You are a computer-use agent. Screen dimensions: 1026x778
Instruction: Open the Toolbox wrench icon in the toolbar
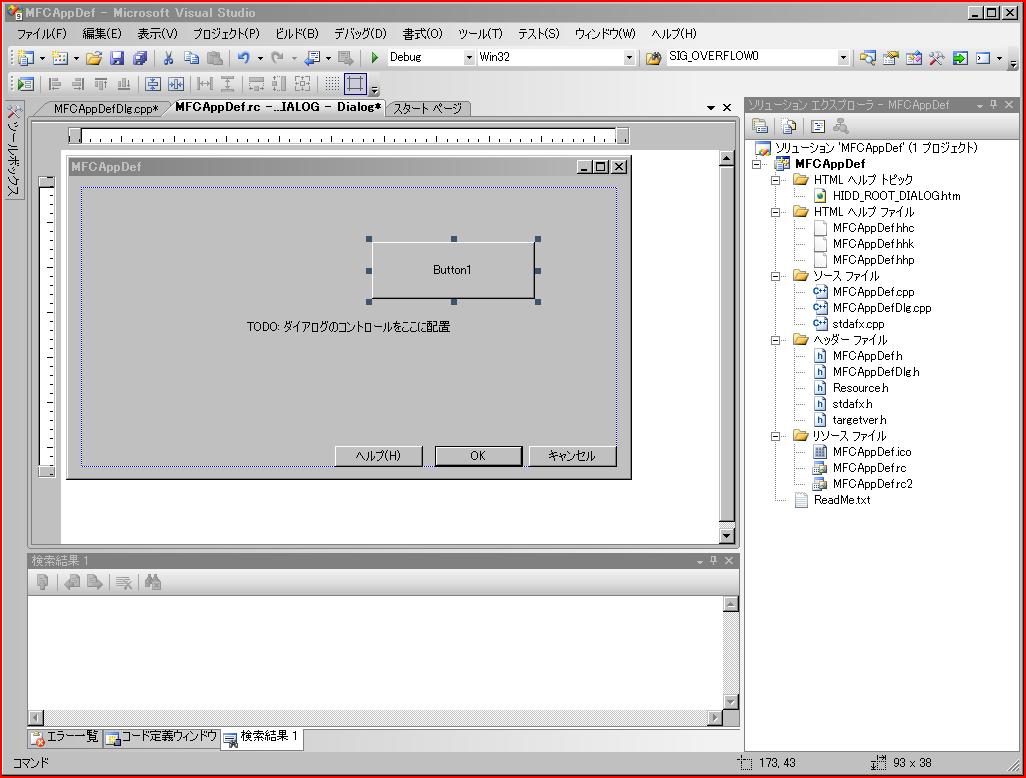point(936,58)
